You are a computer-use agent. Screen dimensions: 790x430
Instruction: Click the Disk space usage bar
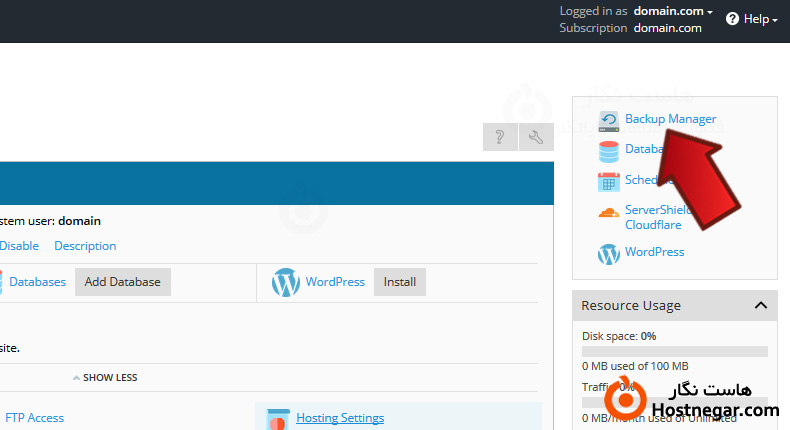point(675,352)
